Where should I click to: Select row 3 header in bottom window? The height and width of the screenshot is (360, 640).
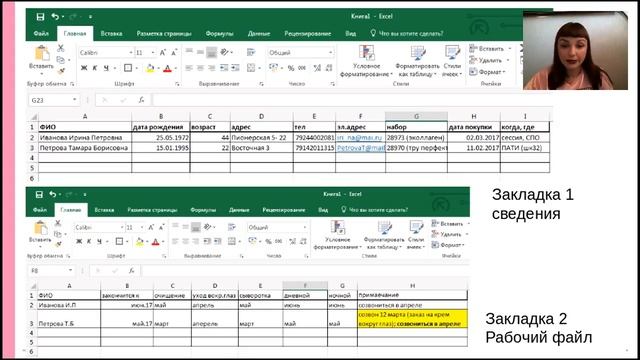click(32, 319)
